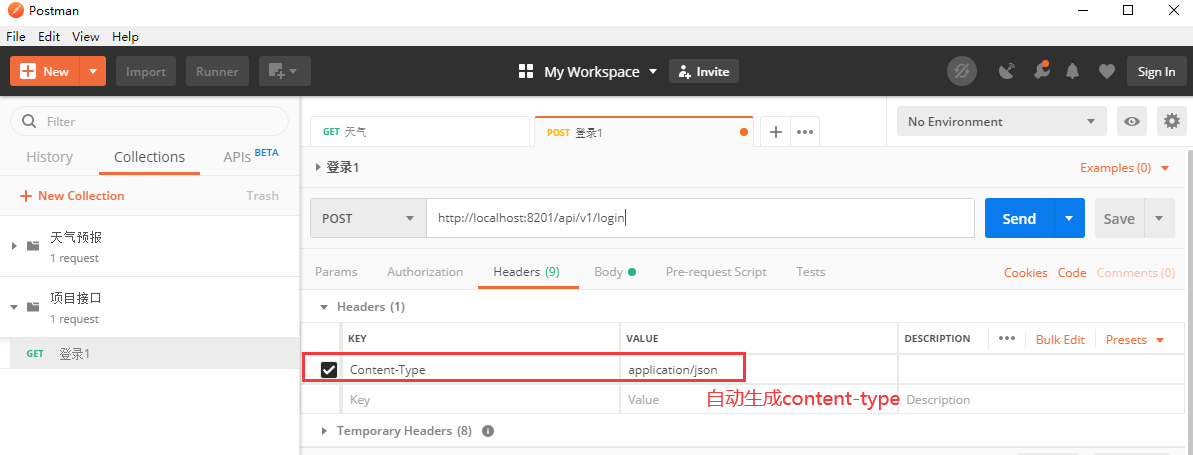Open header column options ellipsis

click(1007, 339)
